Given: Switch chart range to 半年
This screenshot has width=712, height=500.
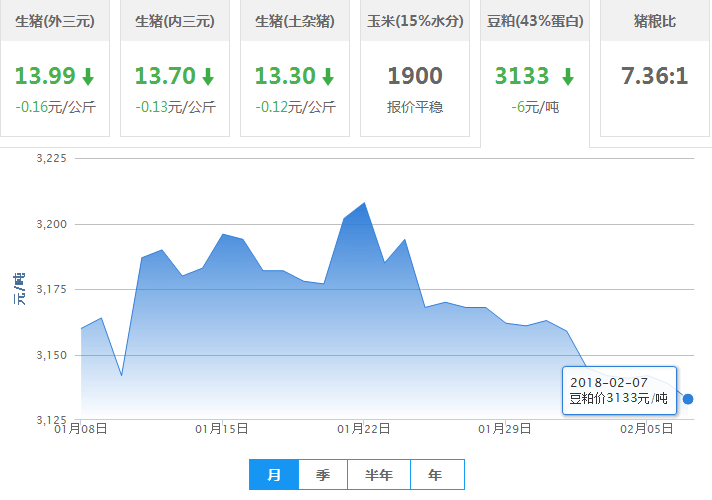Looking at the screenshot, I should click(x=379, y=475).
